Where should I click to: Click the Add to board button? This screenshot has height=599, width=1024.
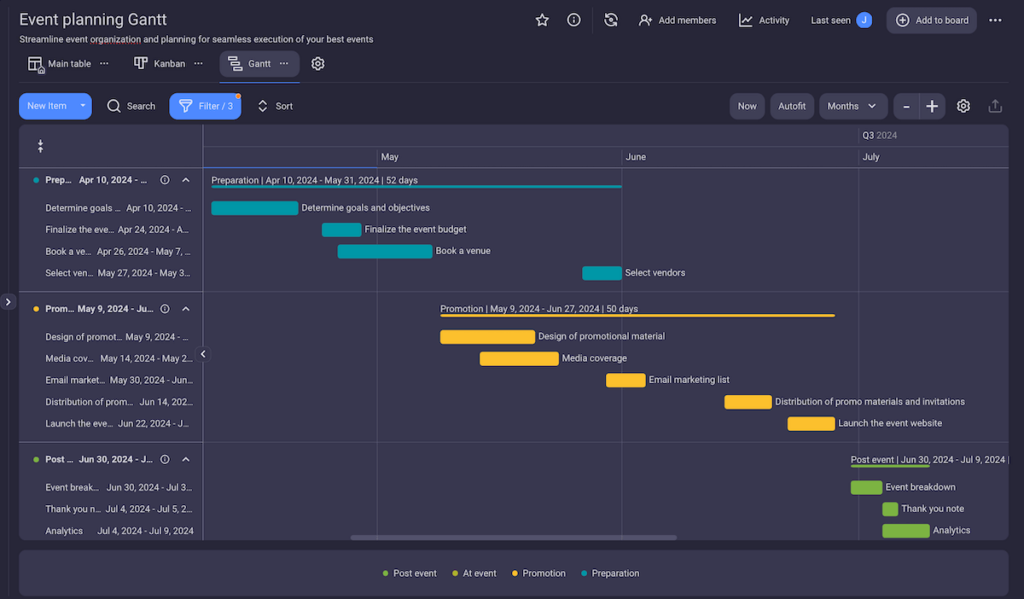click(931, 19)
